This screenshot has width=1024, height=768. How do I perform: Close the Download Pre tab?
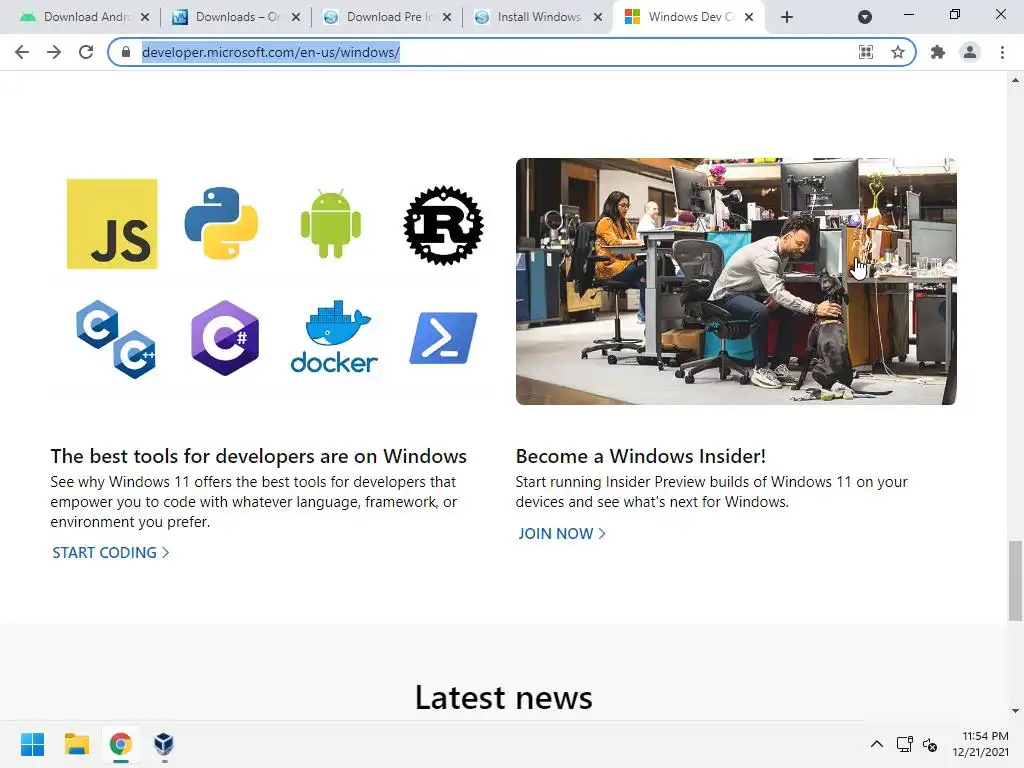tap(447, 17)
